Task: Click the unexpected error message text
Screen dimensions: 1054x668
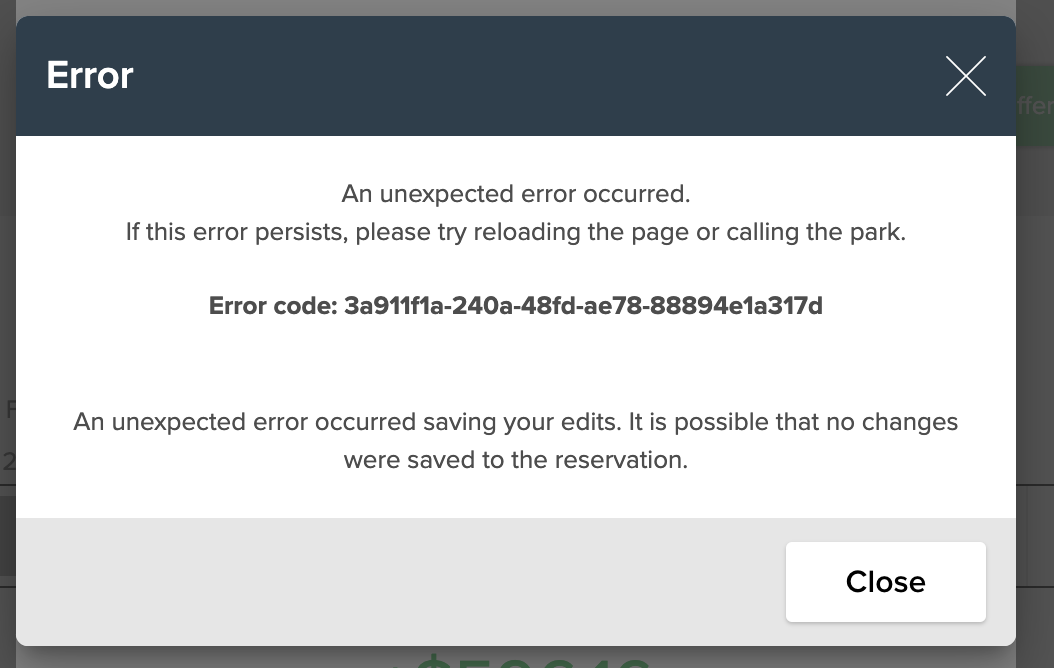Action: 515,193
